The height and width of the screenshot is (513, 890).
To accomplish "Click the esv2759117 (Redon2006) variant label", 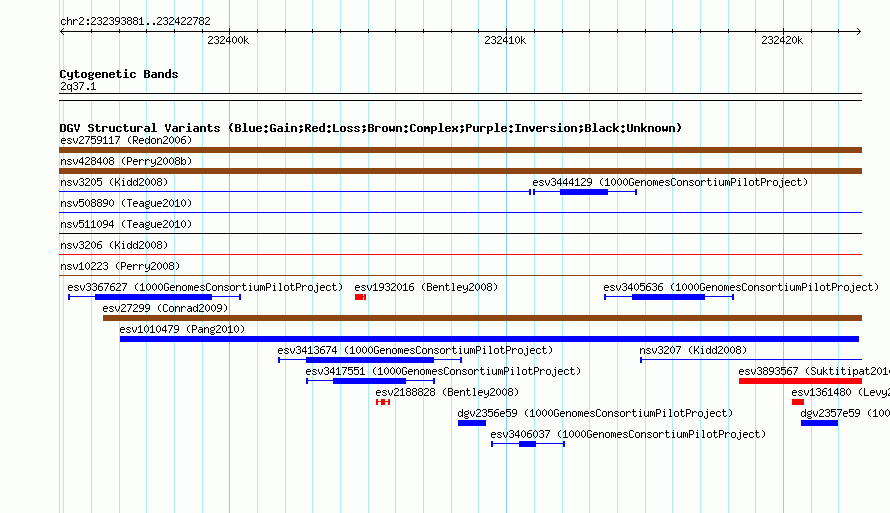I will (x=126, y=140).
